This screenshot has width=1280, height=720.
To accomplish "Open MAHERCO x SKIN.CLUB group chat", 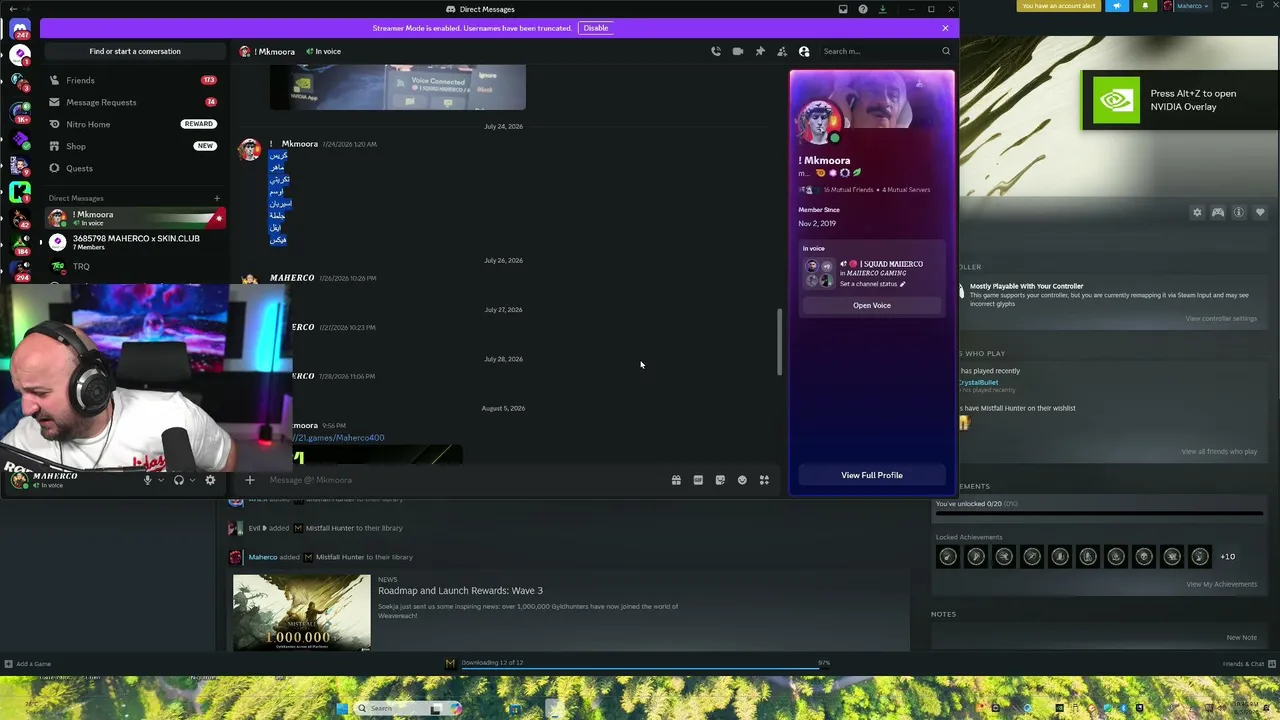I will pos(135,242).
